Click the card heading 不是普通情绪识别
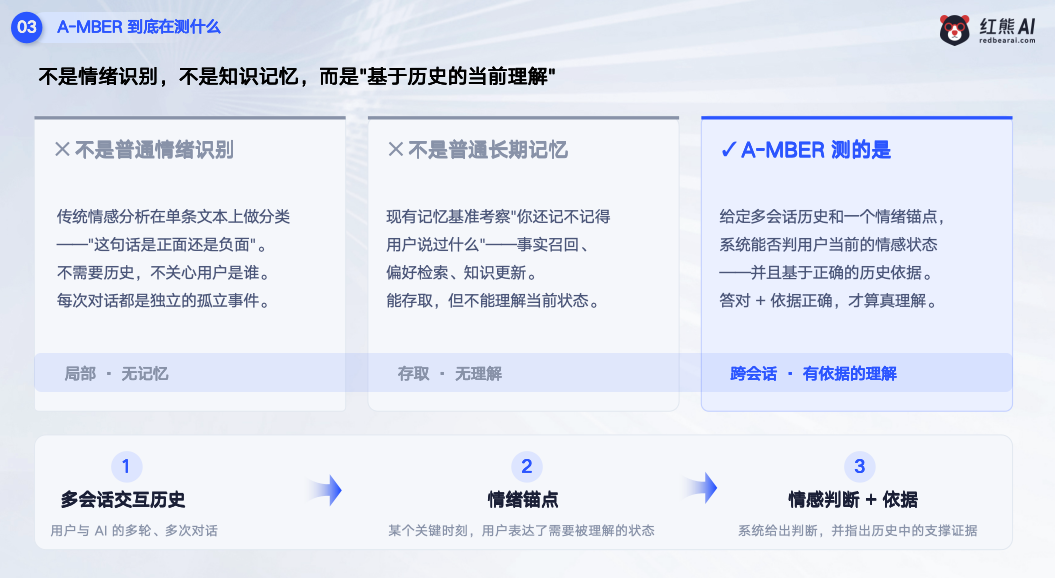Viewport: 1055px width, 578px height. pyautogui.click(x=154, y=149)
